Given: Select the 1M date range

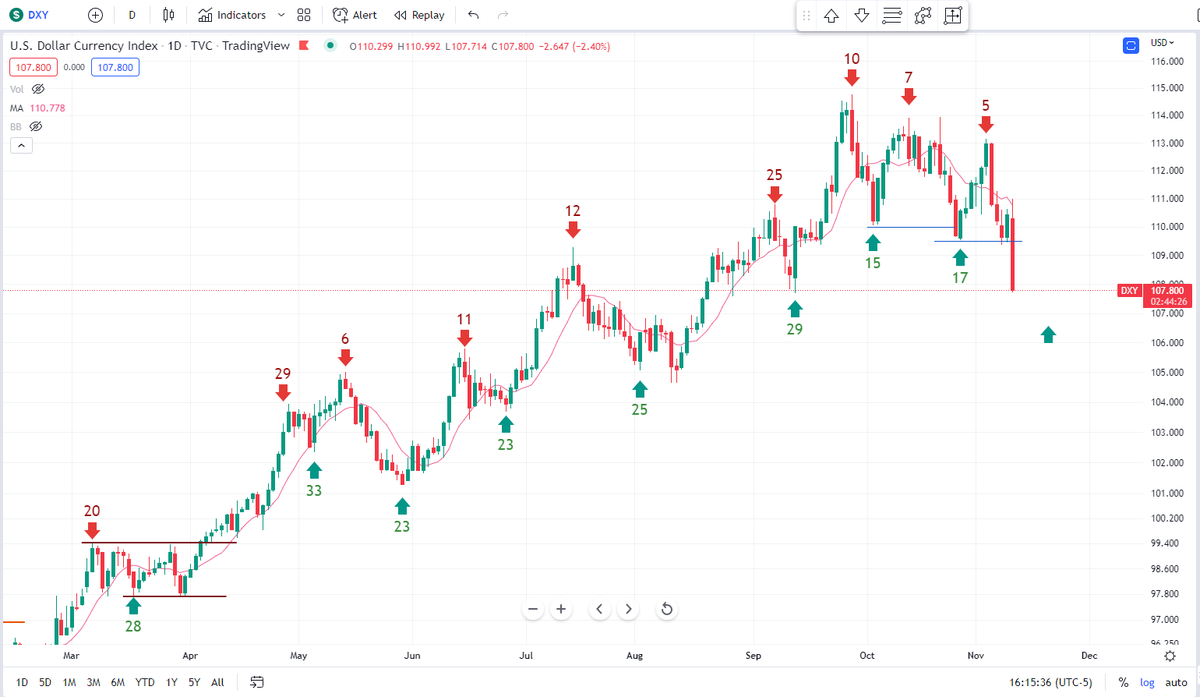Looking at the screenshot, I should pos(69,682).
